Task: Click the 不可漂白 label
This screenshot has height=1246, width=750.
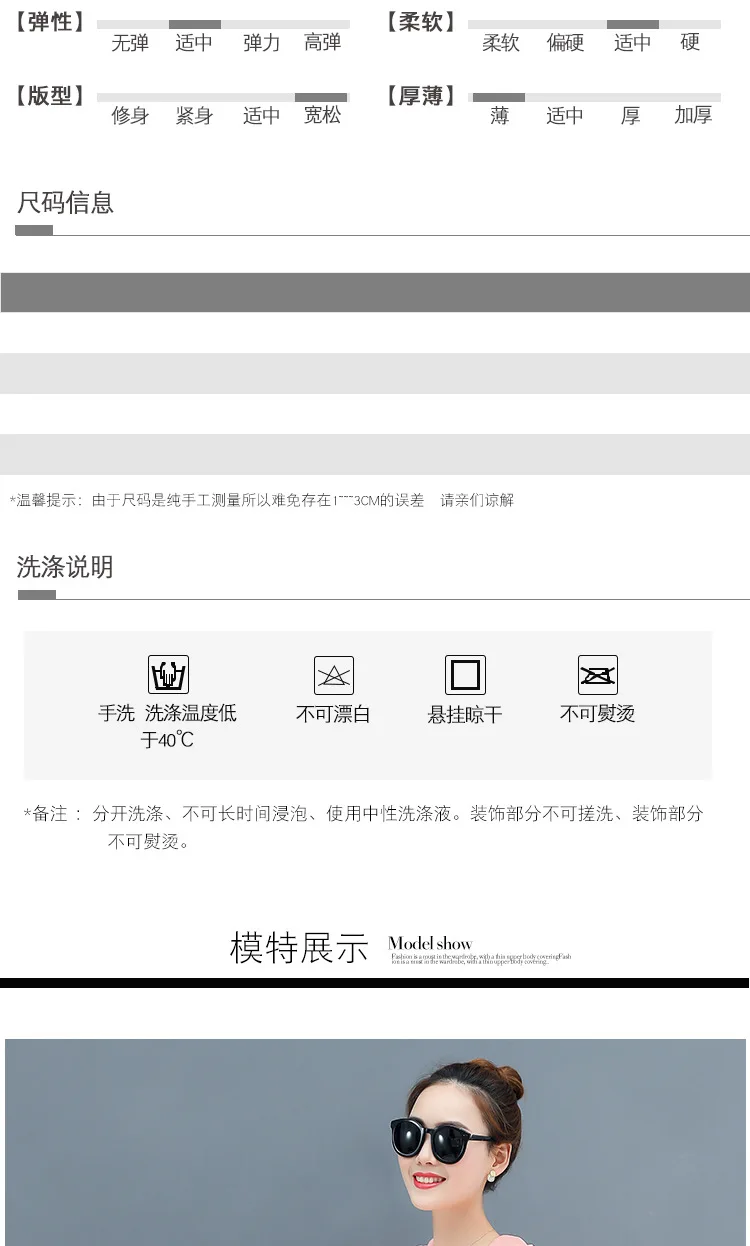Action: [x=333, y=714]
